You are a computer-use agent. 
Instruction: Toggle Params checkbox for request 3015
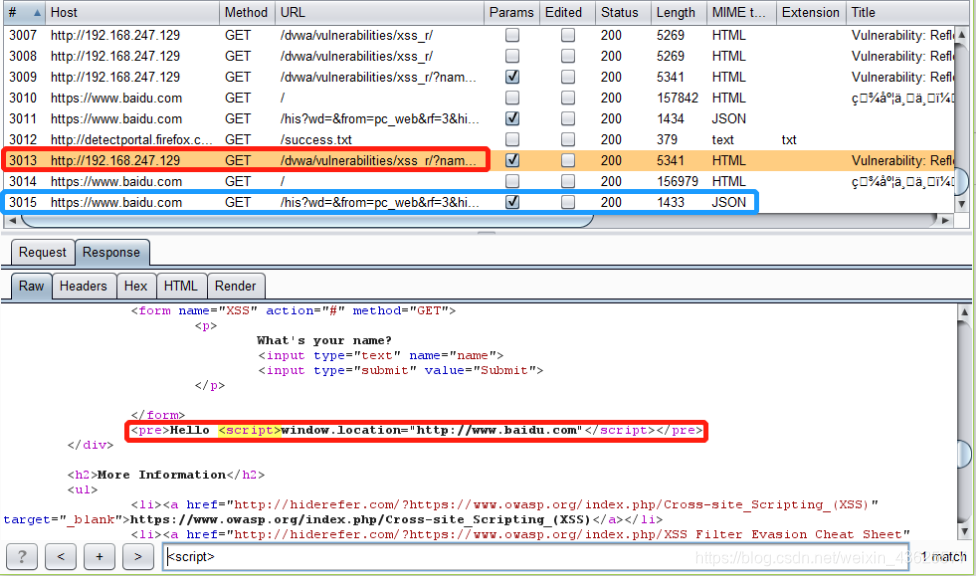512,202
